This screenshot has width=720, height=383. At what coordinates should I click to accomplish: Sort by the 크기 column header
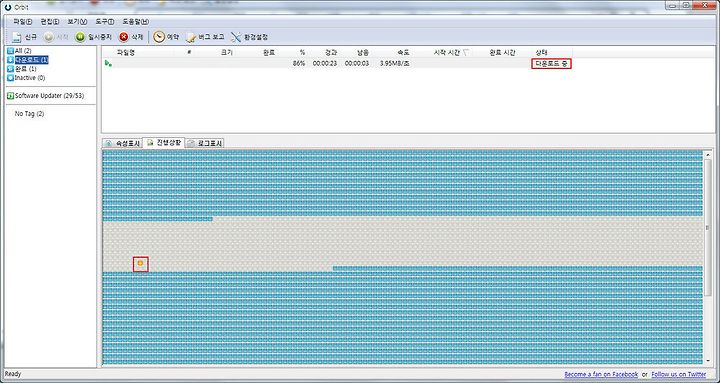(226, 53)
